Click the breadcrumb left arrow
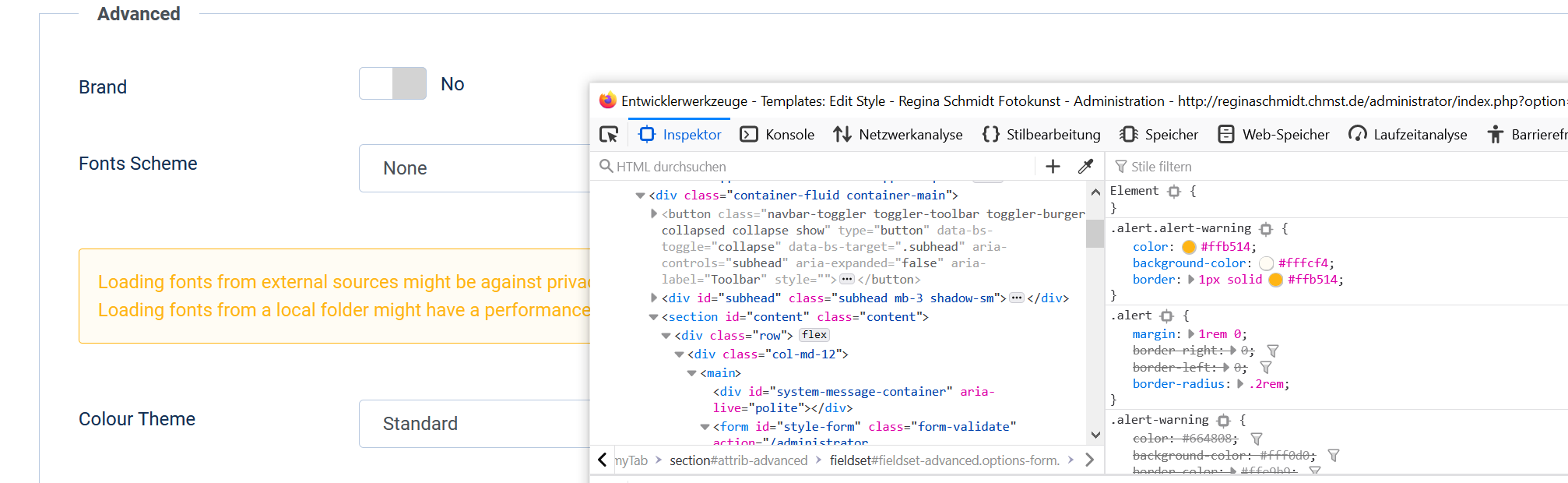The height and width of the screenshot is (483, 1568). pyautogui.click(x=602, y=460)
